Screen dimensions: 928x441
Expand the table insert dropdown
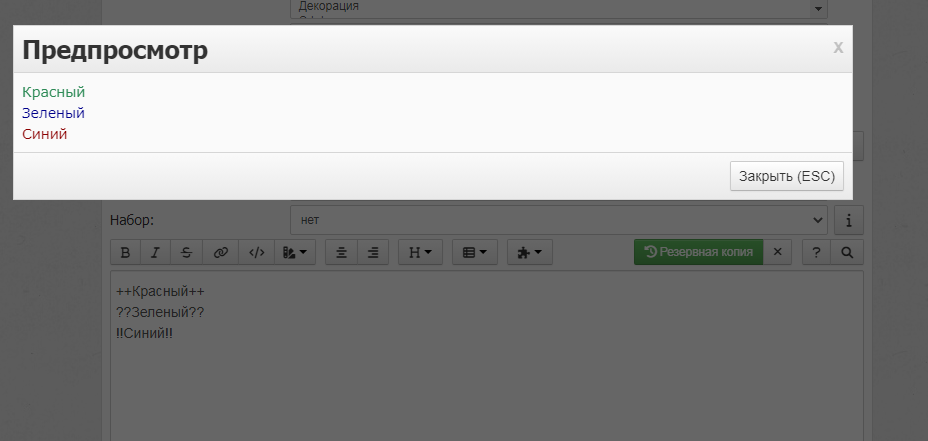pos(475,252)
